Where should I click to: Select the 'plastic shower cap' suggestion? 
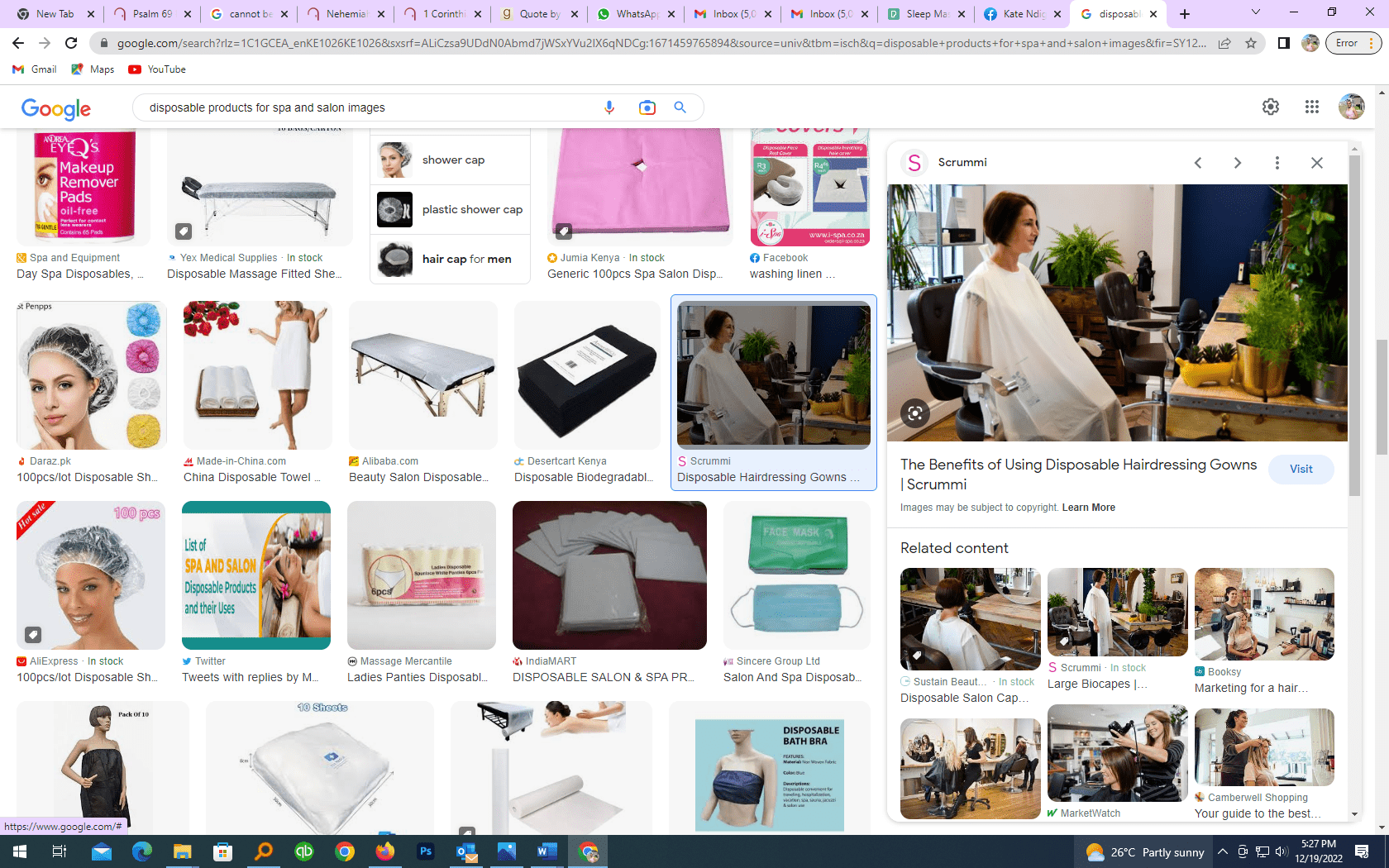451,210
